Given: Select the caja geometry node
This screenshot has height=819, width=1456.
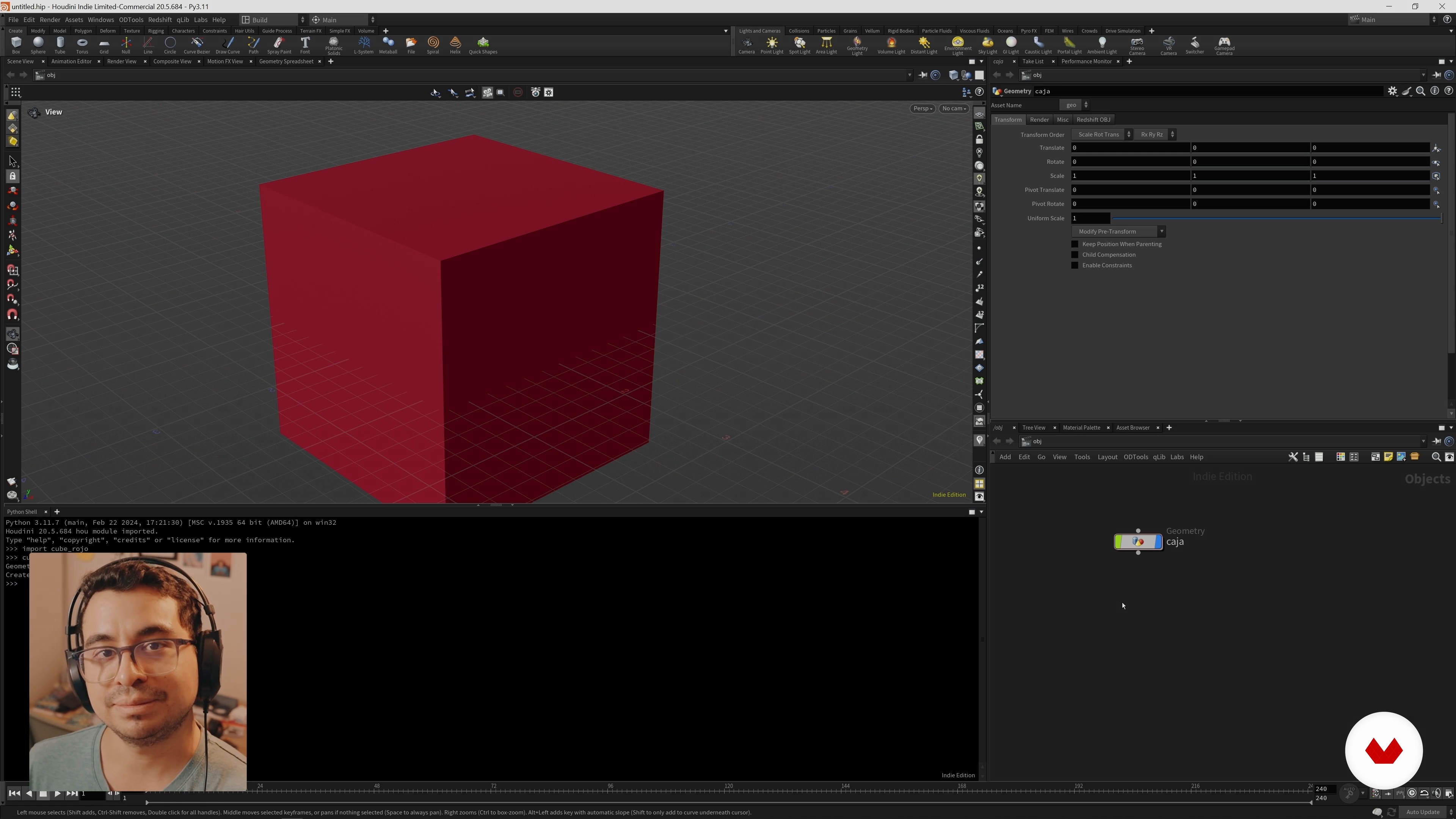Looking at the screenshot, I should point(1138,542).
